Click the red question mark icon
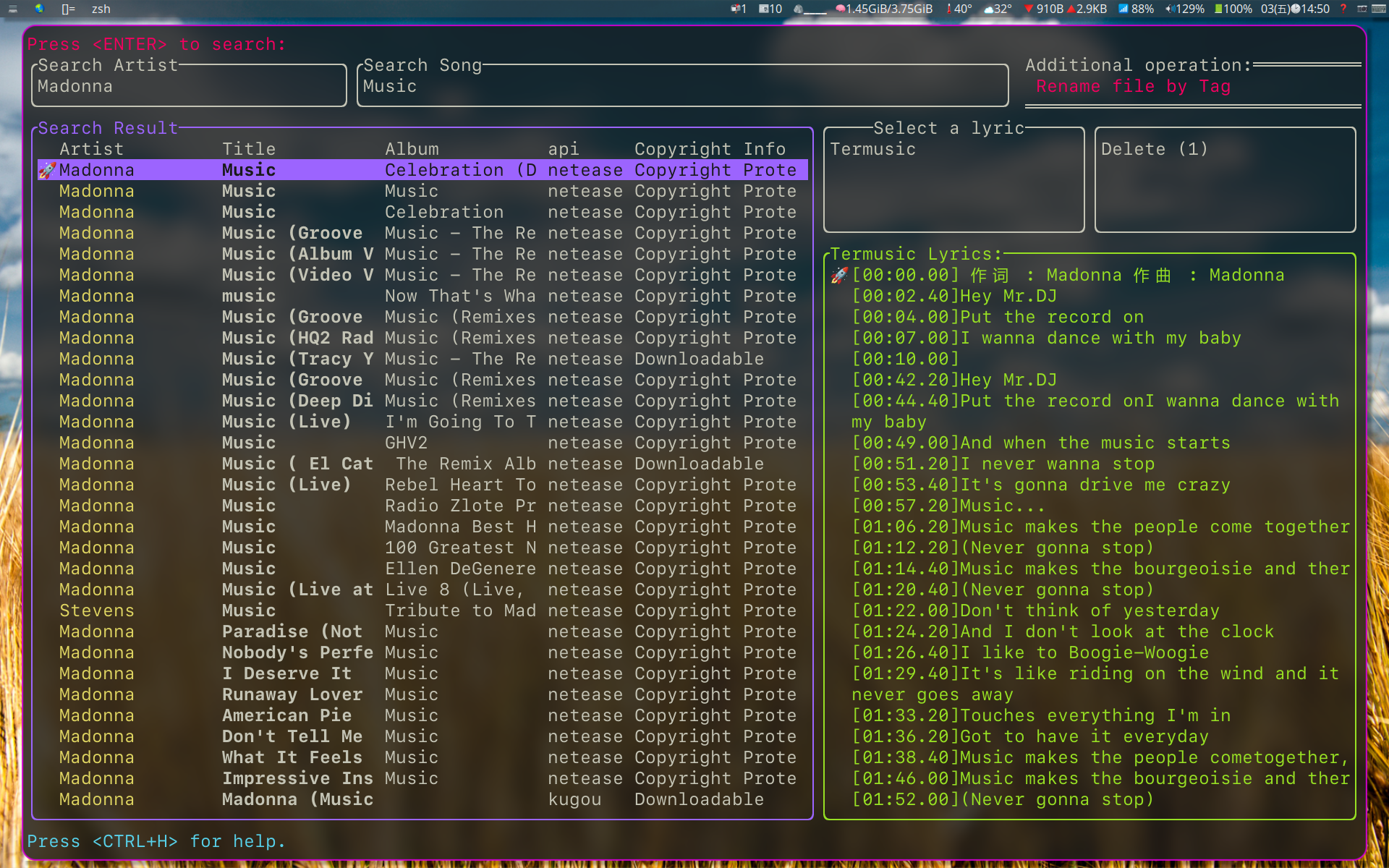The width and height of the screenshot is (1389, 868). click(1343, 9)
